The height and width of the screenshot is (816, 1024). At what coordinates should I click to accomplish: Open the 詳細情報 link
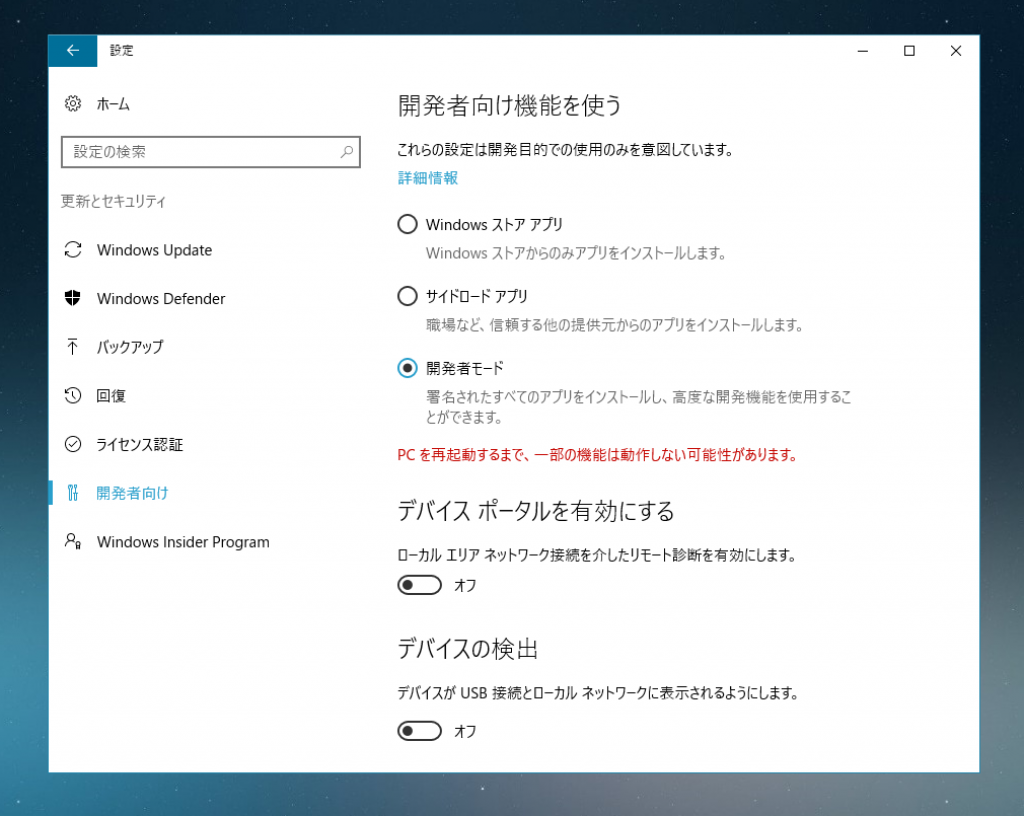coord(426,178)
